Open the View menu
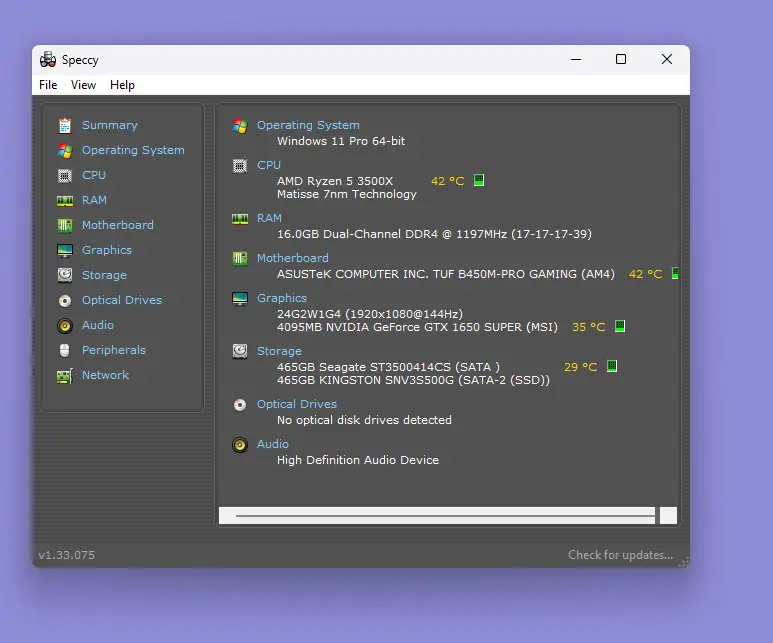 (x=83, y=85)
